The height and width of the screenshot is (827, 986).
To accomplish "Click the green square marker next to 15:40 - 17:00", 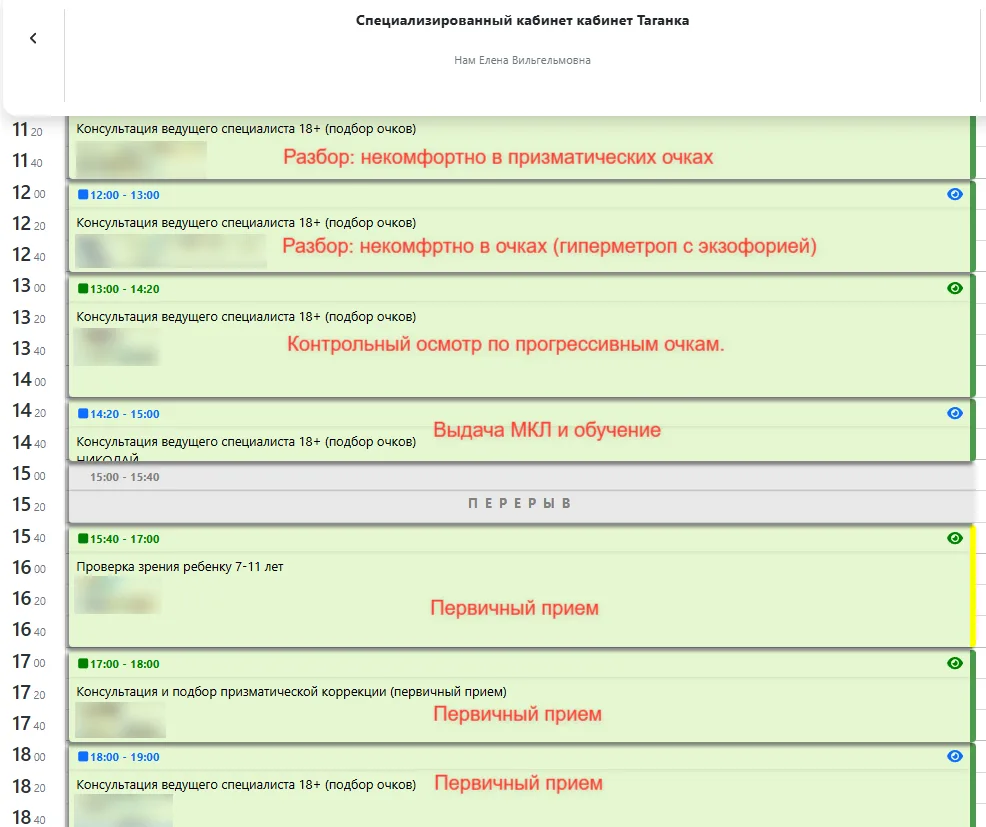I will tap(82, 538).
